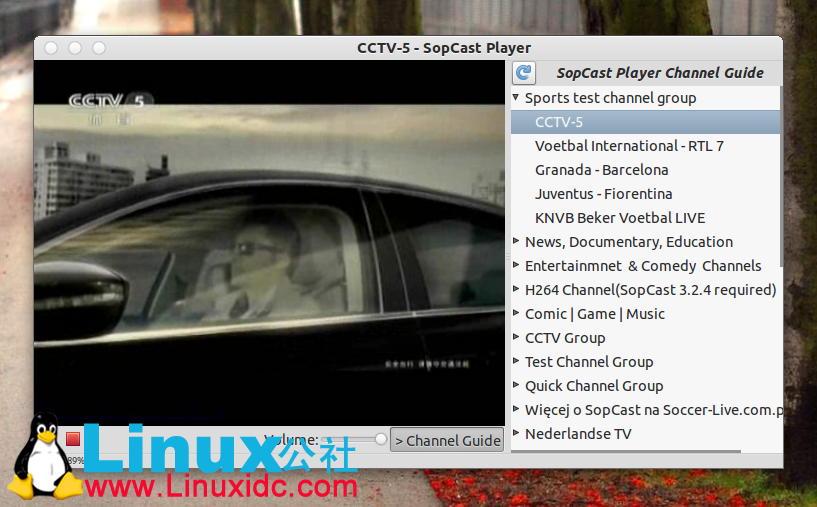Click CCTV Group label
This screenshot has height=507, width=817.
565,338
